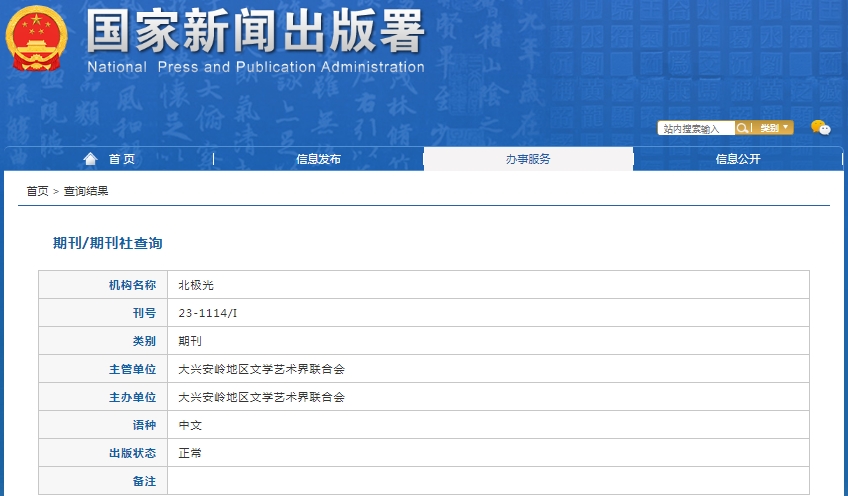Click the National Press and Publication Administration subtitle
848x496 pixels.
pos(256,67)
